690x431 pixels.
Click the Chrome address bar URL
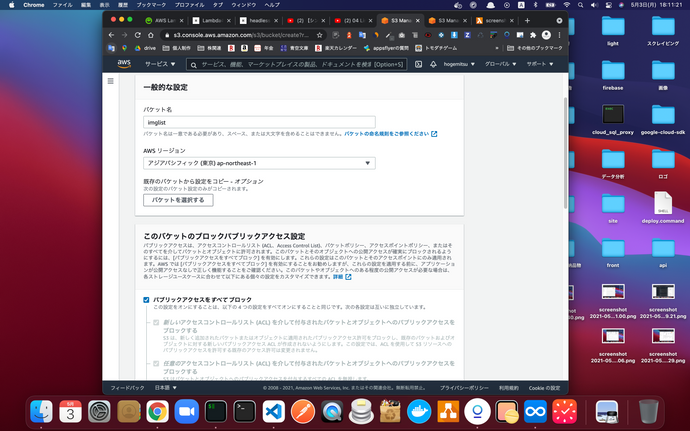point(241,35)
